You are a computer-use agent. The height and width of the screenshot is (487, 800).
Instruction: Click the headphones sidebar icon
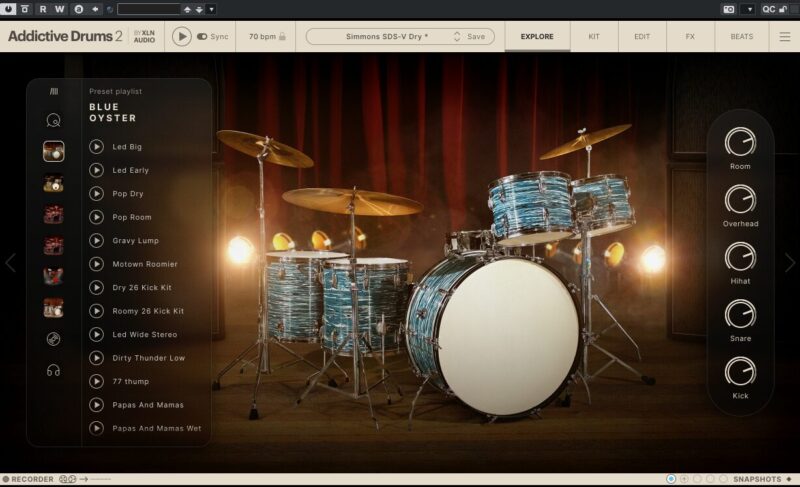[54, 370]
